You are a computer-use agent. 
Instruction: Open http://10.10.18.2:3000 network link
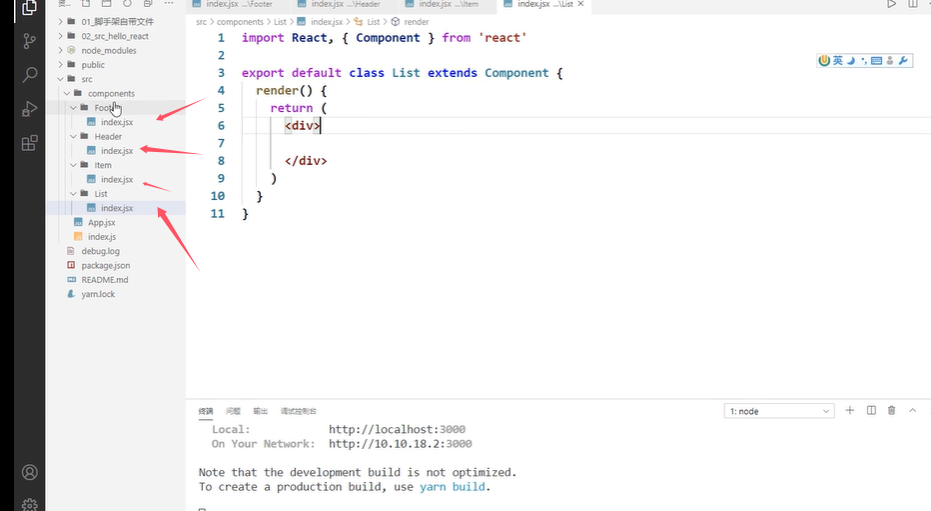click(400, 443)
